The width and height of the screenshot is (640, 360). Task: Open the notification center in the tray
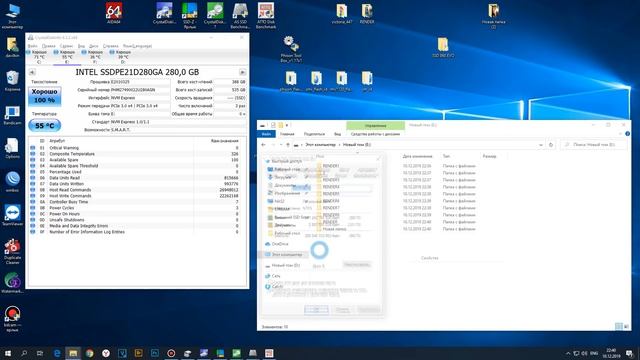(x=629, y=353)
